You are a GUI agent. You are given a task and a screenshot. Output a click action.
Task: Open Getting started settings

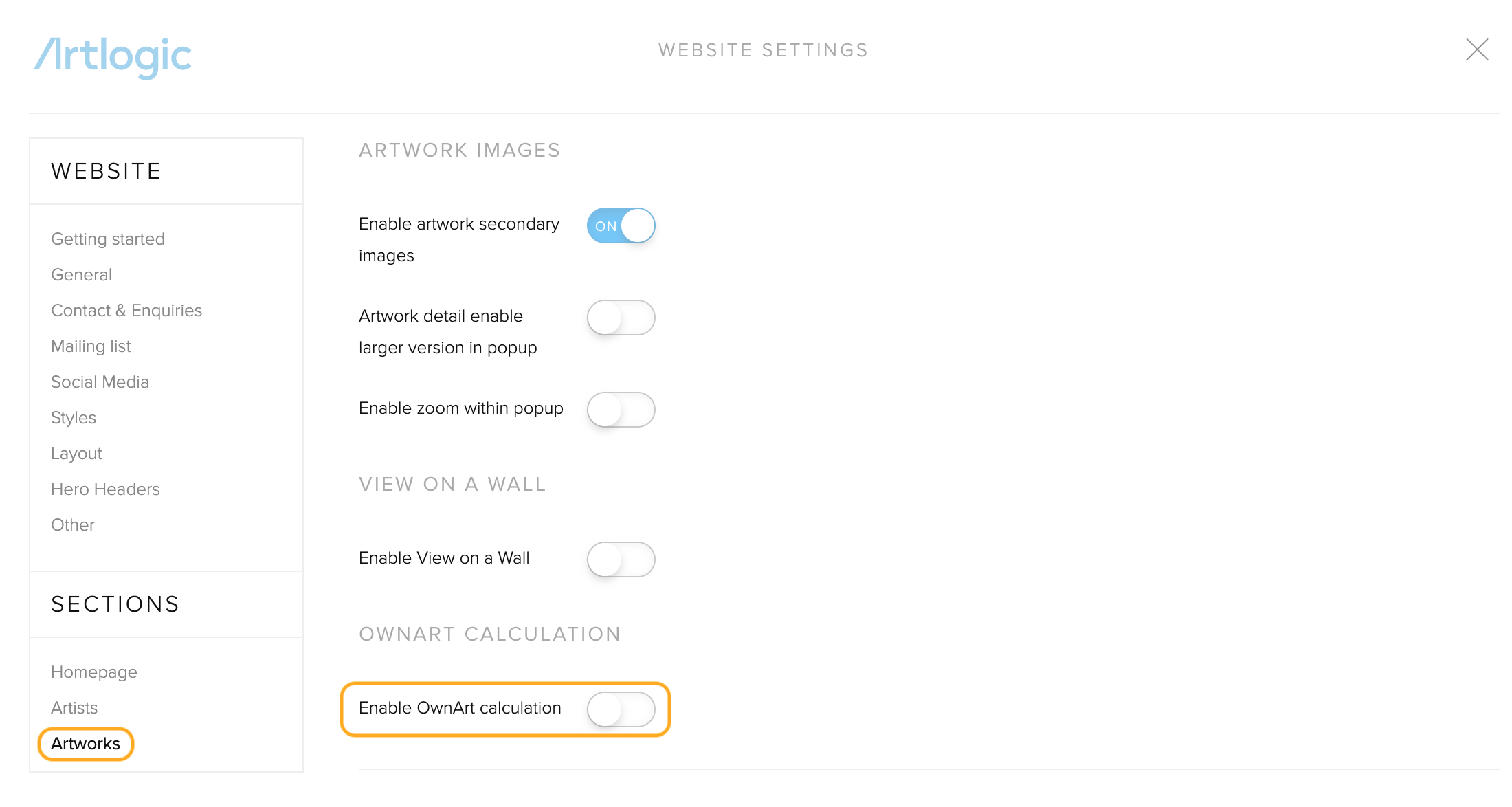tap(108, 239)
